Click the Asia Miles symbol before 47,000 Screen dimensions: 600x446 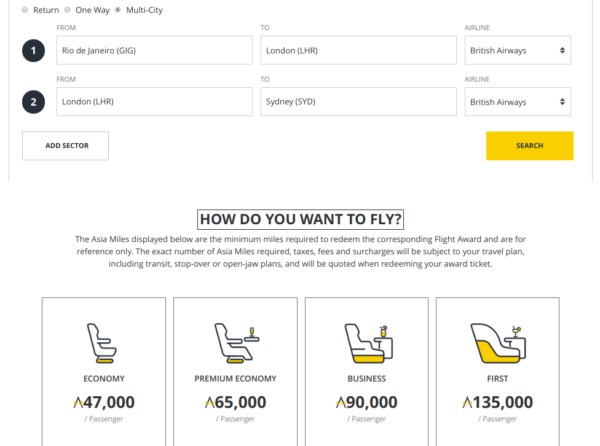(79, 403)
